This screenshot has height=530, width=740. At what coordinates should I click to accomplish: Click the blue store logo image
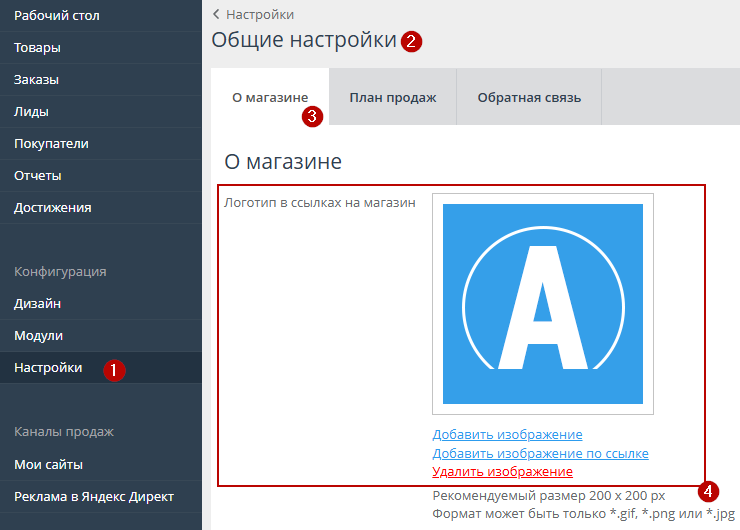542,304
